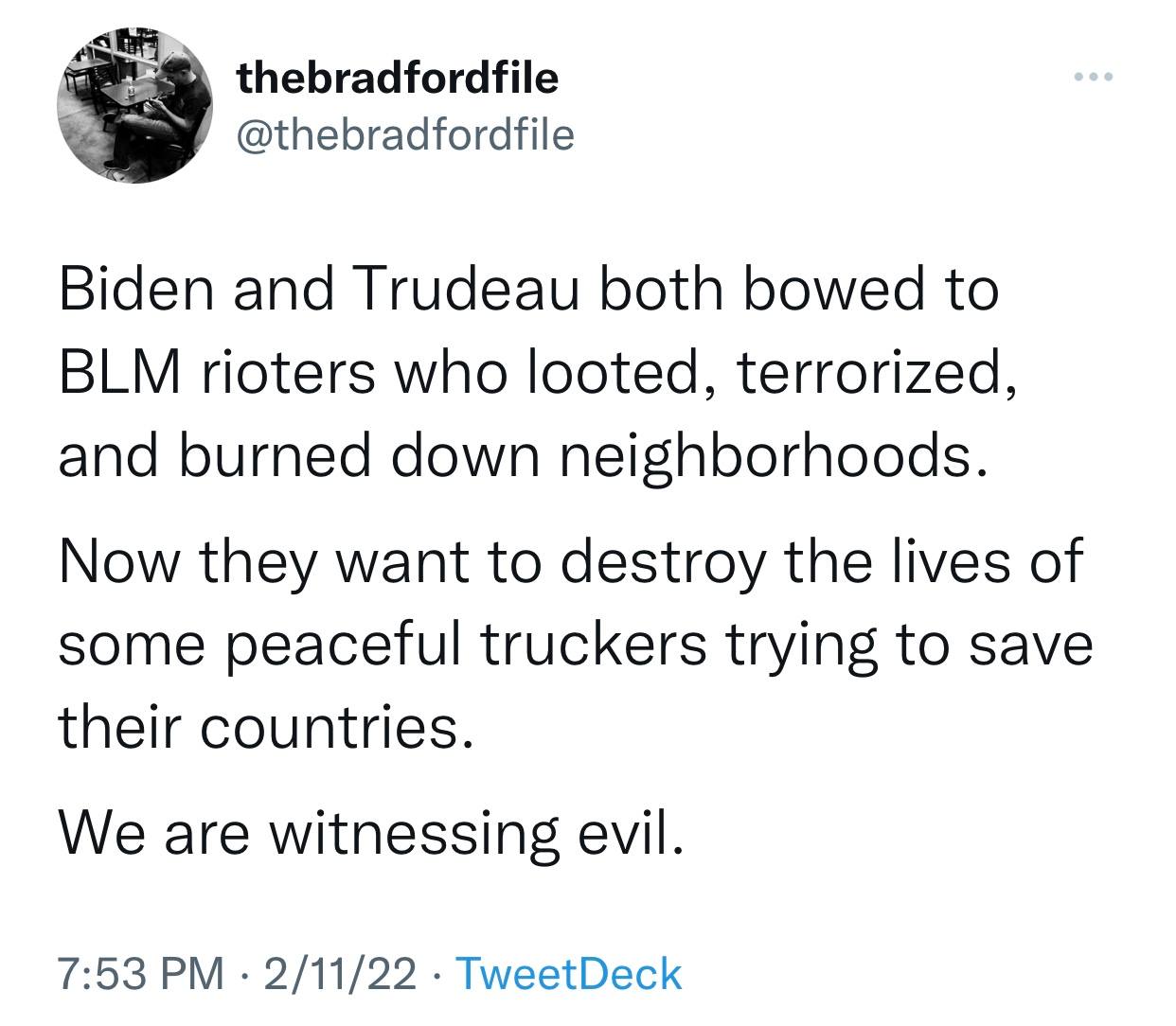Open the TweetDeck source link
This screenshot has height=1026, width=1176.
(568, 974)
